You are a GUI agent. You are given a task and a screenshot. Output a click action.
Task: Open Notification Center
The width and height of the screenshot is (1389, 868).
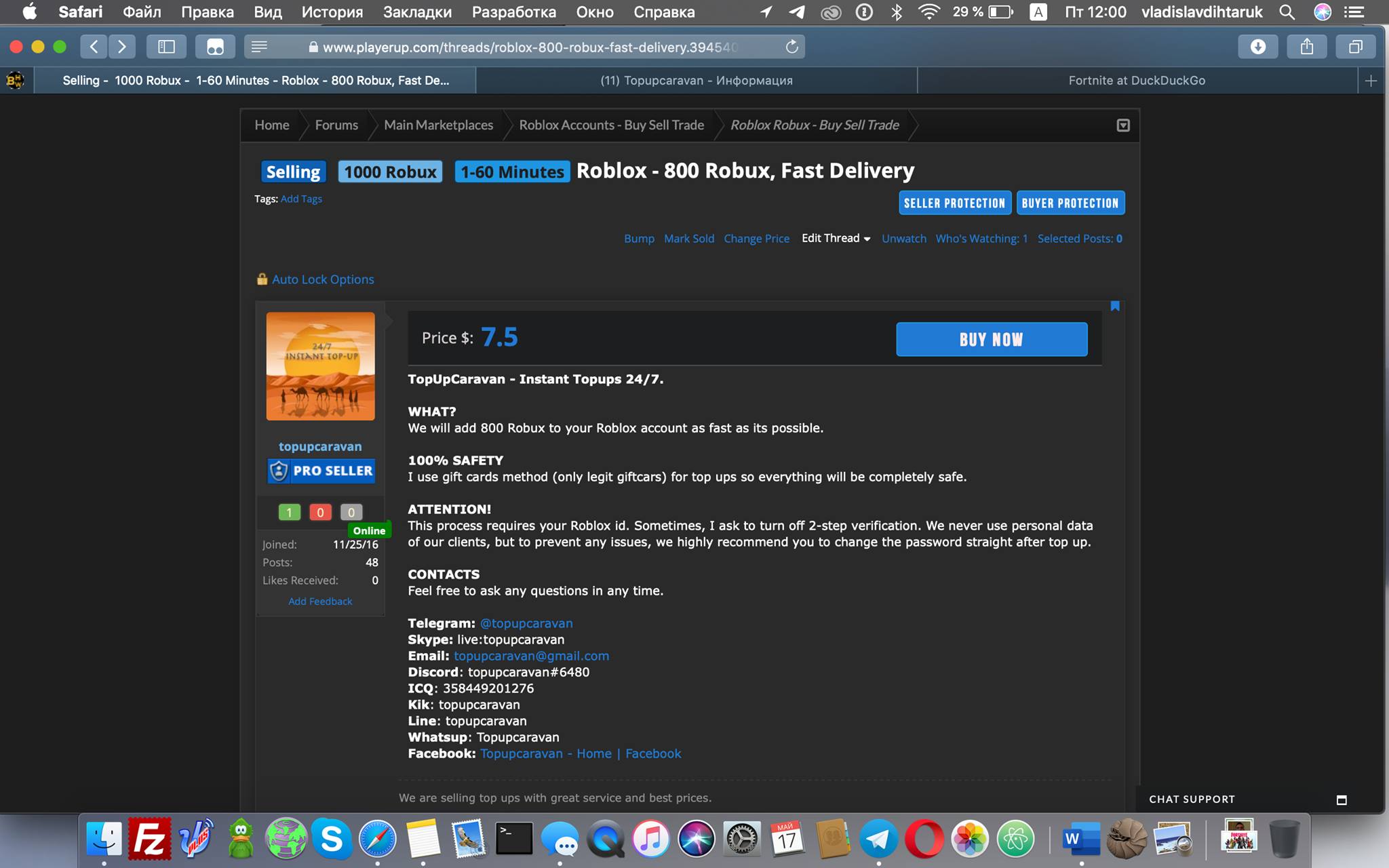1354,12
